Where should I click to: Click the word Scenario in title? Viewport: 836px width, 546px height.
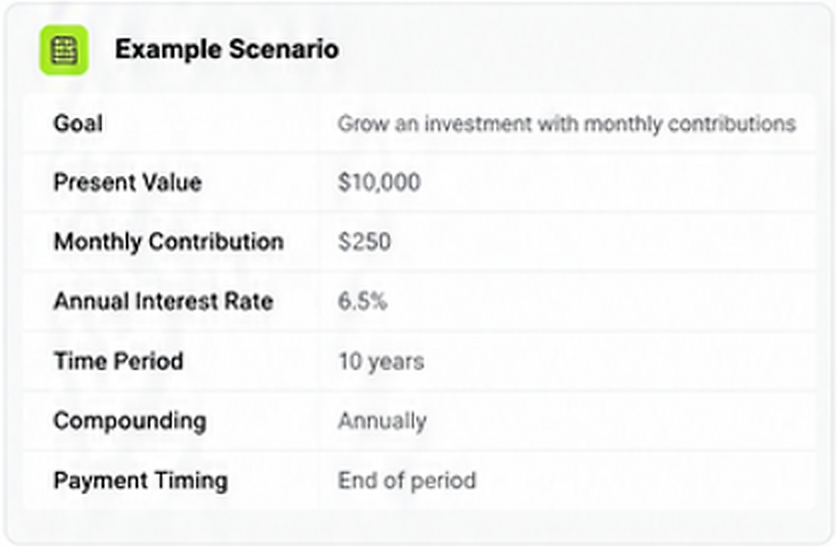click(284, 50)
